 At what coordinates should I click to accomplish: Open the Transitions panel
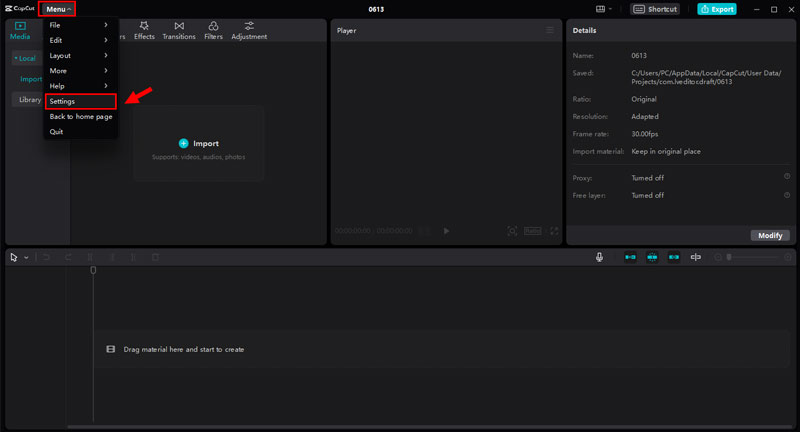pos(179,30)
